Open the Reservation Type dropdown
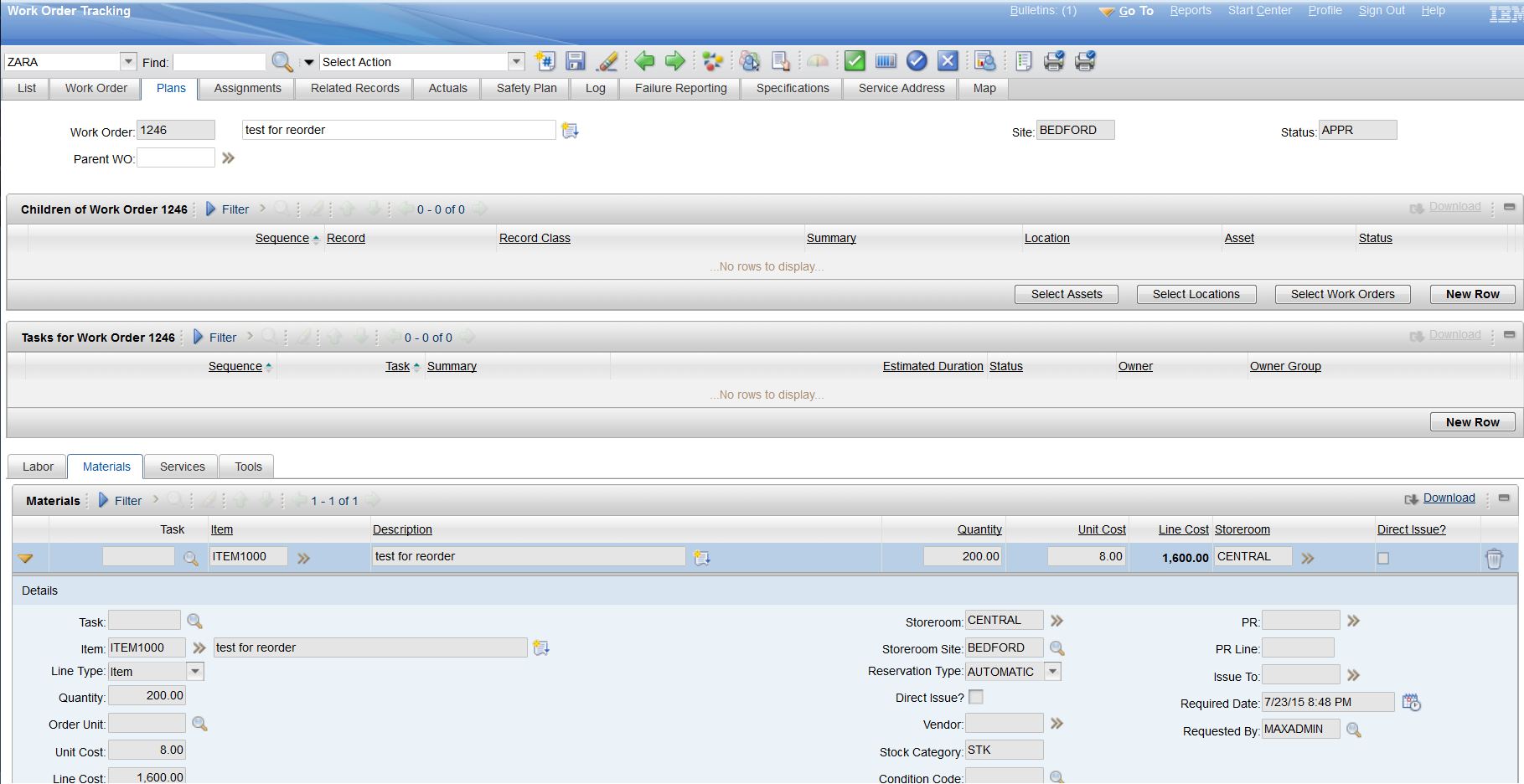The height and width of the screenshot is (784, 1524). [1052, 672]
